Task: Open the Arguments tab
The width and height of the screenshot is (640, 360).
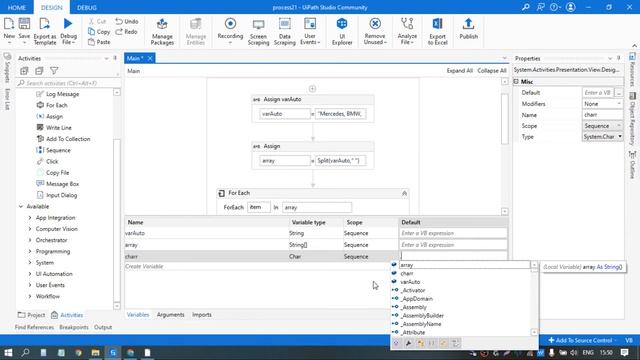Action: click(x=170, y=315)
